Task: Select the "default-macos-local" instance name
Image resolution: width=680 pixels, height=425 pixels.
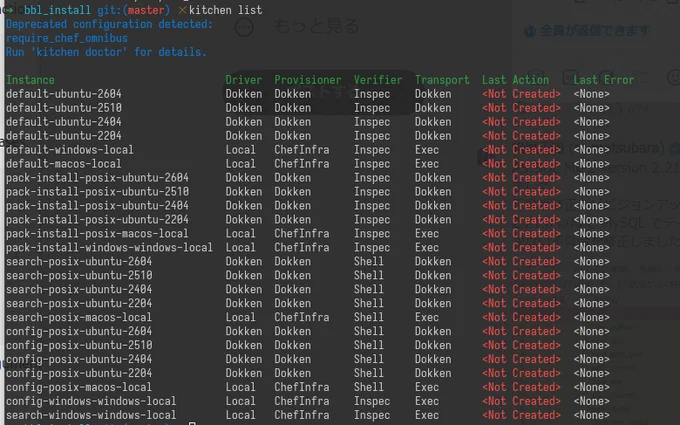Action: click(x=64, y=163)
